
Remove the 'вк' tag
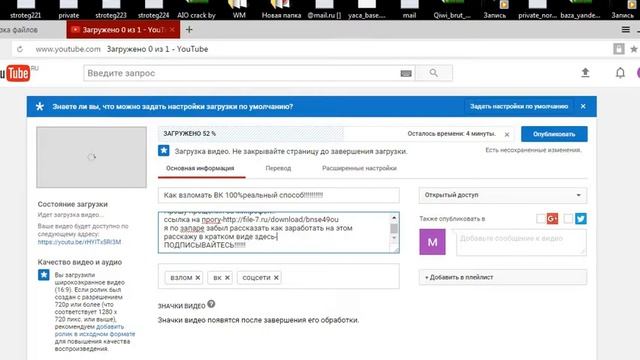(x=227, y=278)
